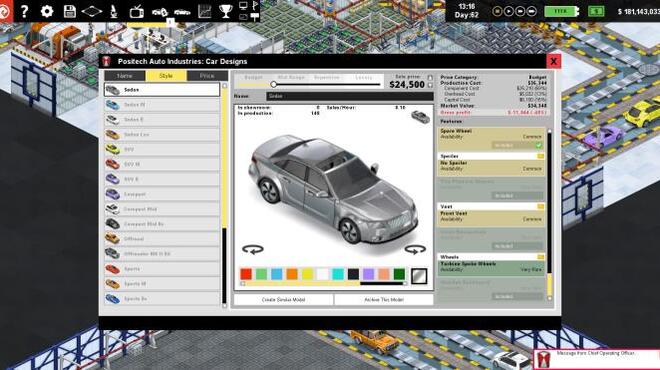This screenshot has height=370, width=660.
Task: Select the silver metallic paint swatch
Action: 419,276
